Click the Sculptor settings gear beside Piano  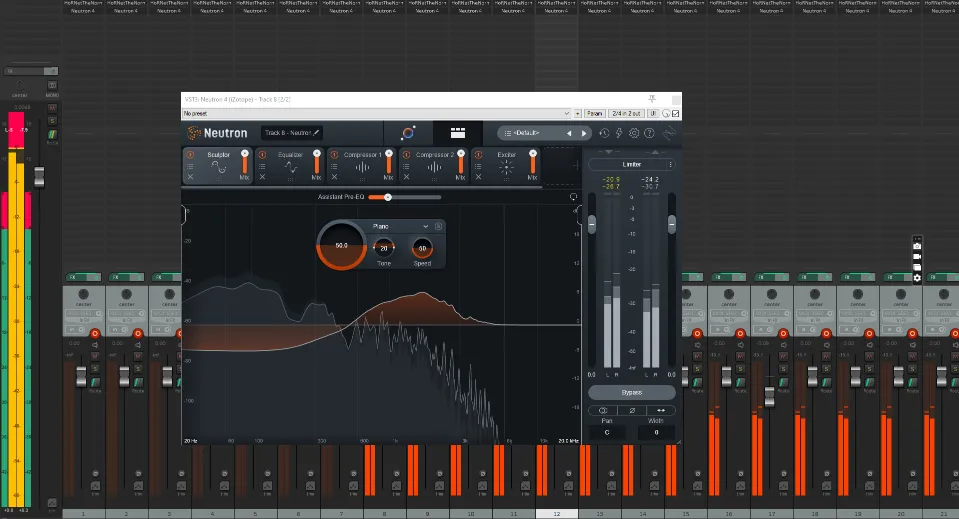(x=439, y=226)
